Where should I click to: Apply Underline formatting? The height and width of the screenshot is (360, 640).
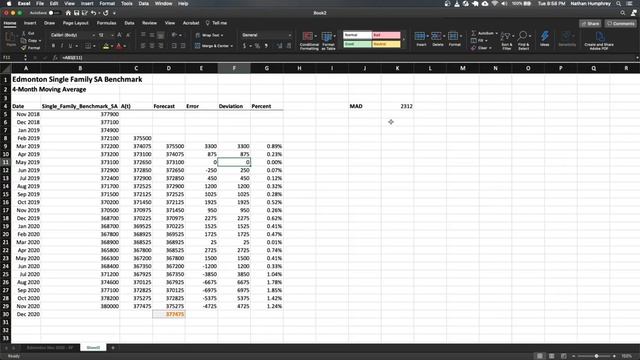(x=70, y=46)
